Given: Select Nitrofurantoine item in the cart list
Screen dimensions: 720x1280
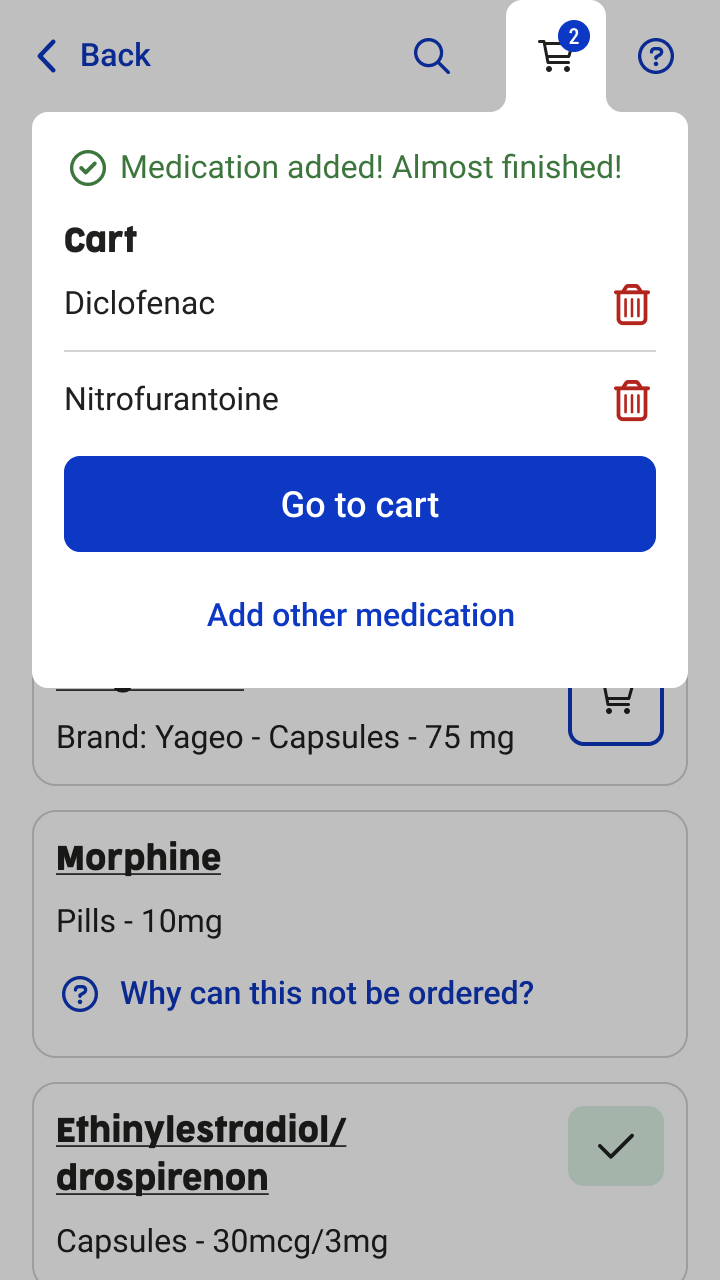Looking at the screenshot, I should coord(172,399).
